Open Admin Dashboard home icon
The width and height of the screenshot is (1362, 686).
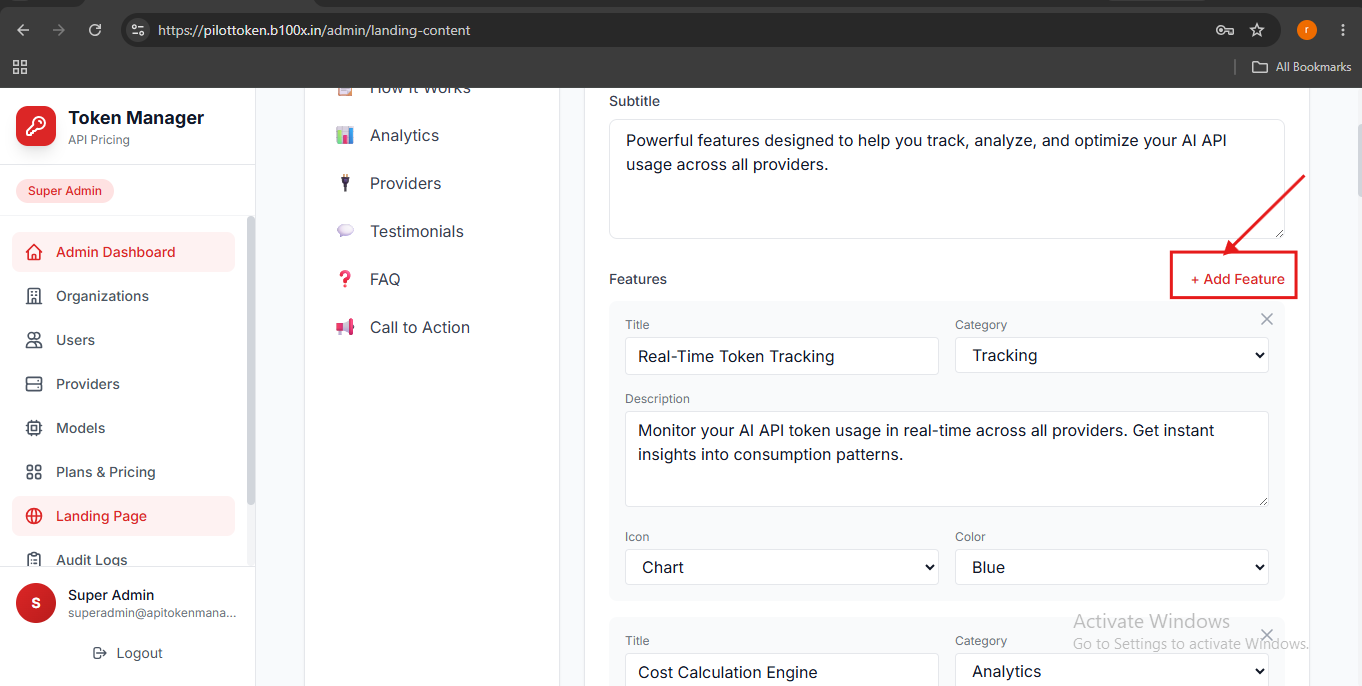[x=34, y=252]
